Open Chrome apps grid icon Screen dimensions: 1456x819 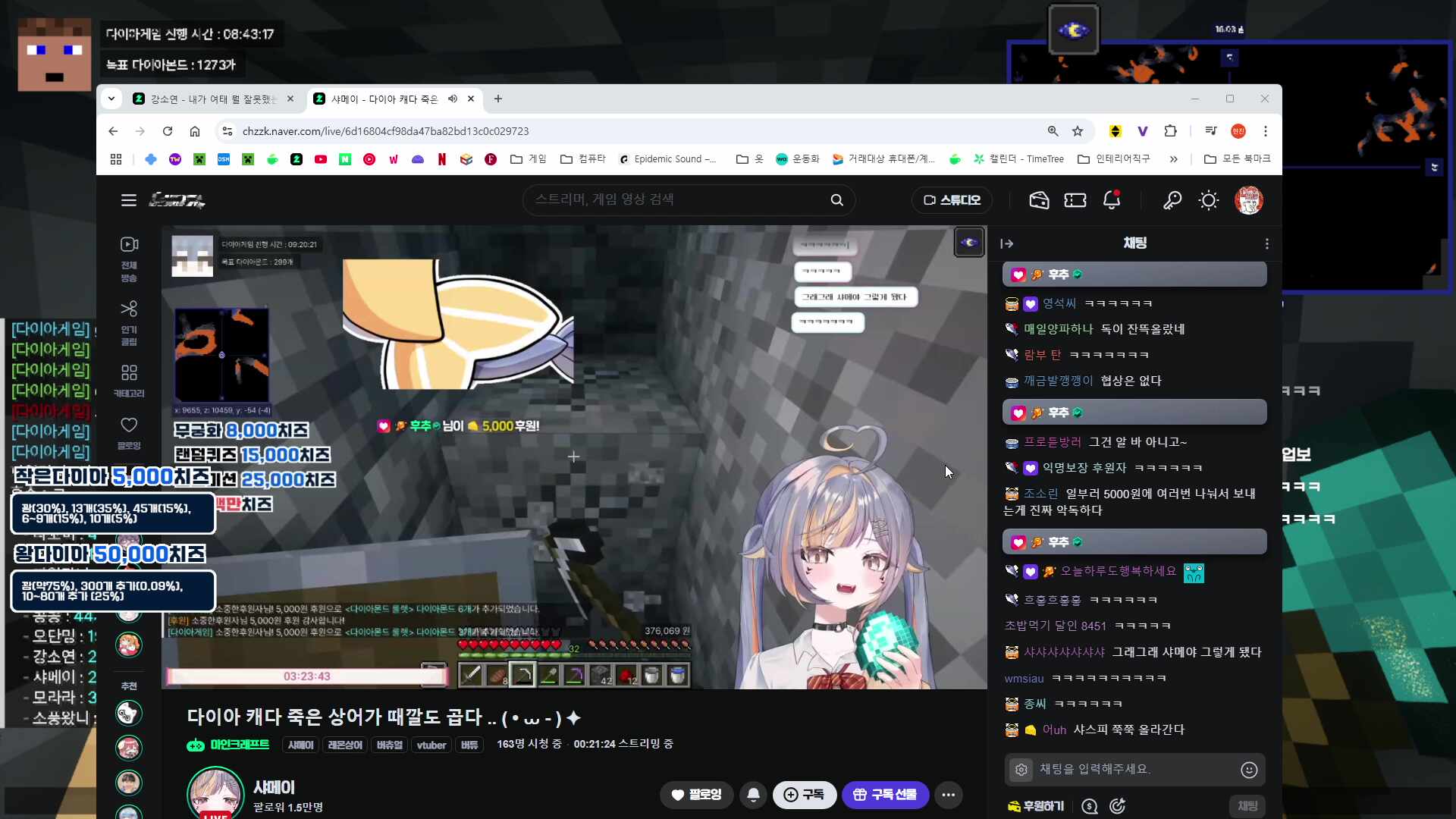click(116, 159)
